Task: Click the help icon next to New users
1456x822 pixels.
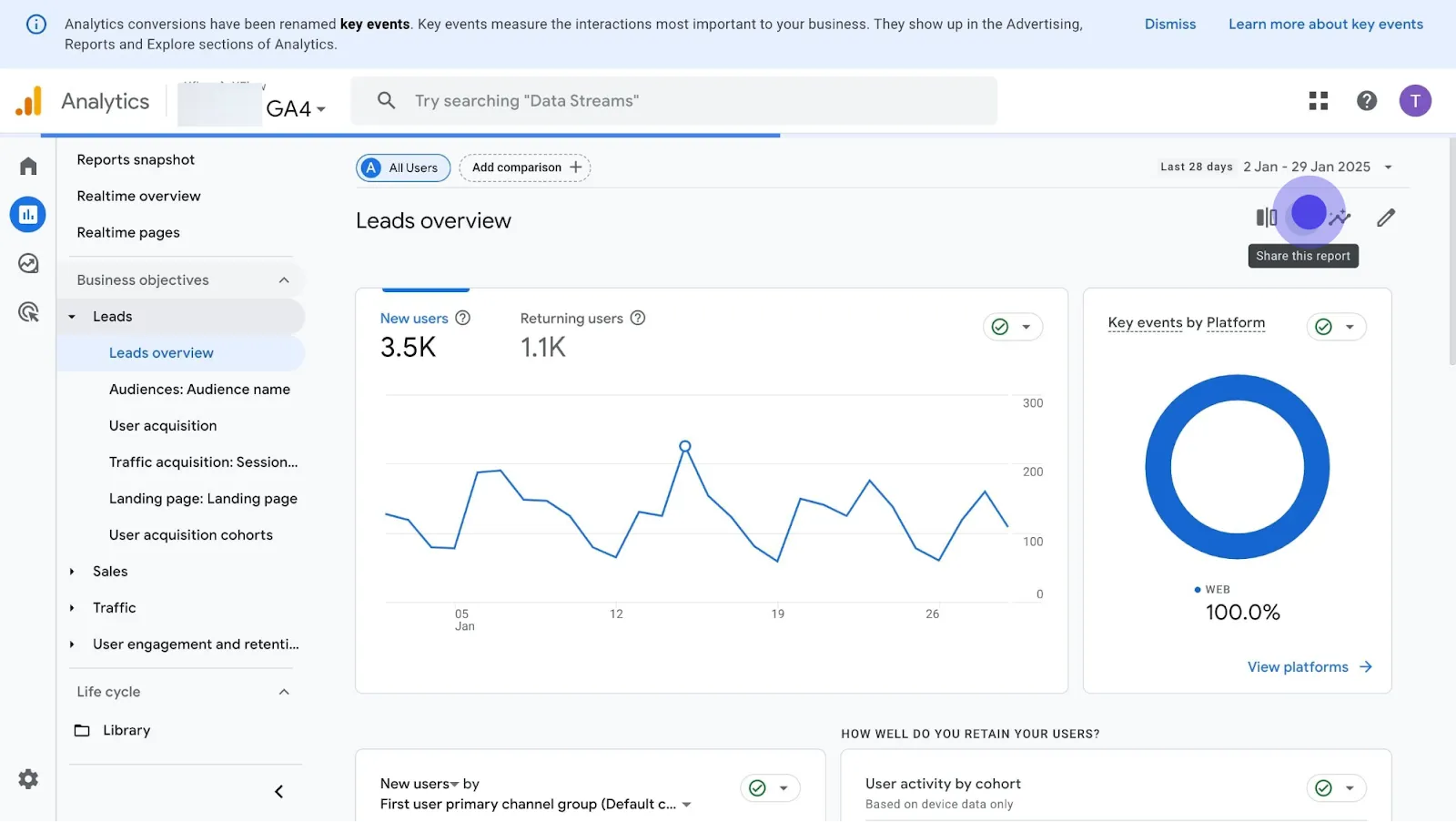Action: click(462, 319)
